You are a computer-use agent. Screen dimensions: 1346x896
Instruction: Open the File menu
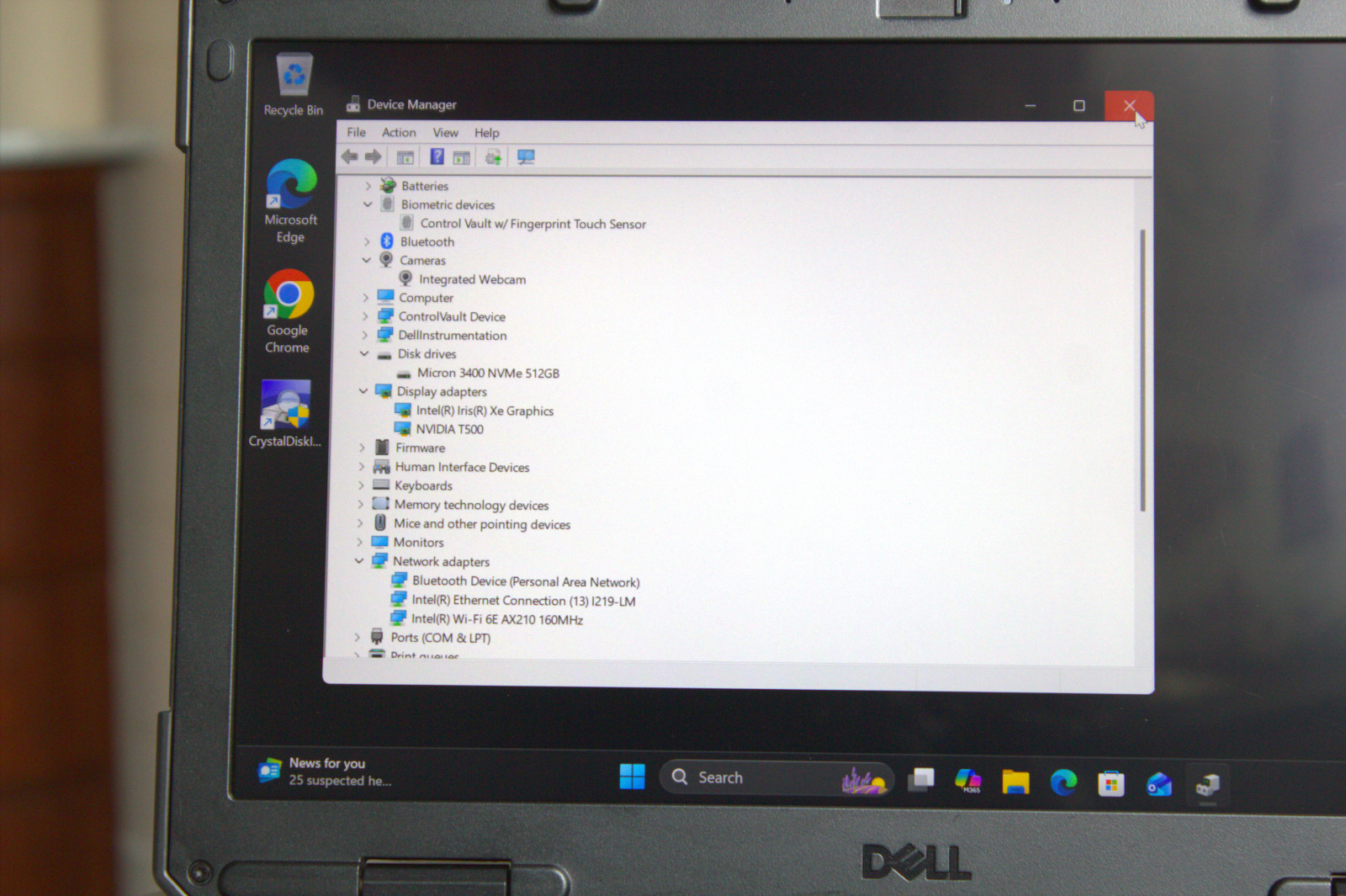click(357, 132)
